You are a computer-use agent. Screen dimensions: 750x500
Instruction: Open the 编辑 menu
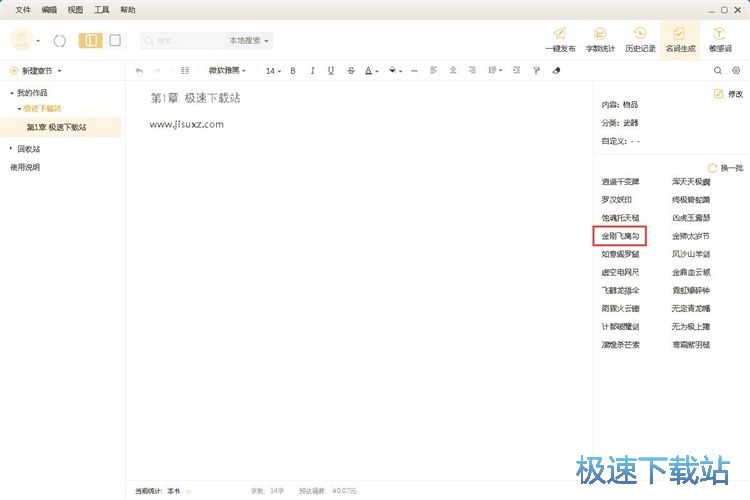49,10
